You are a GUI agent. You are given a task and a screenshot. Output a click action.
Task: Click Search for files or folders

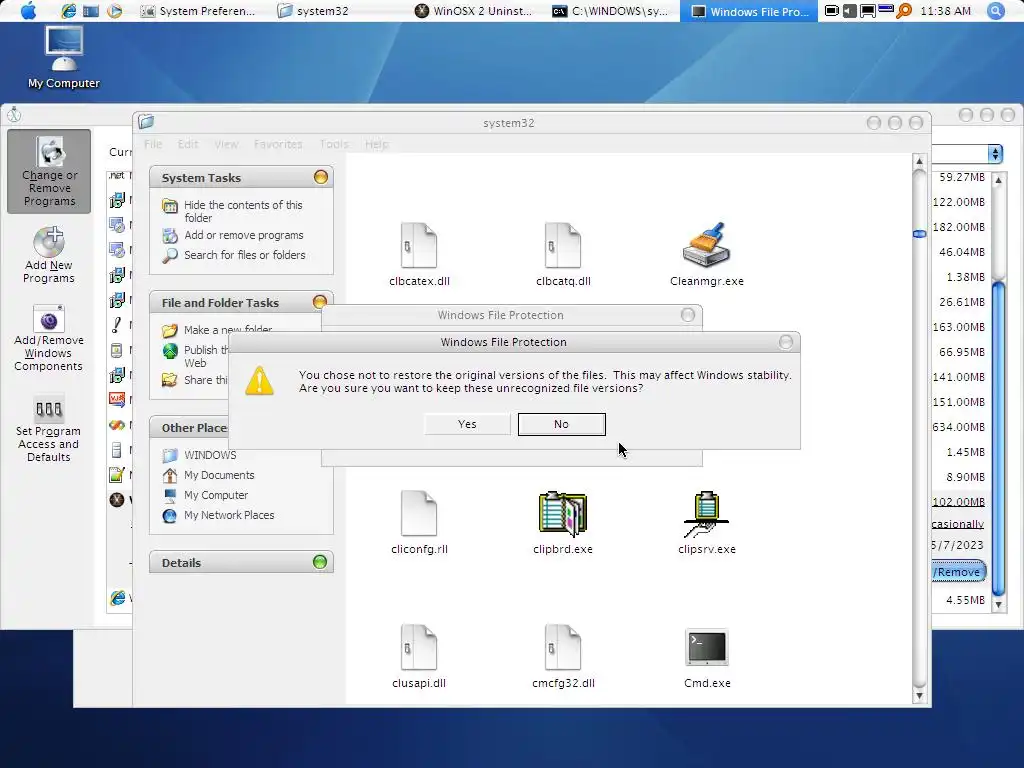[x=244, y=255]
